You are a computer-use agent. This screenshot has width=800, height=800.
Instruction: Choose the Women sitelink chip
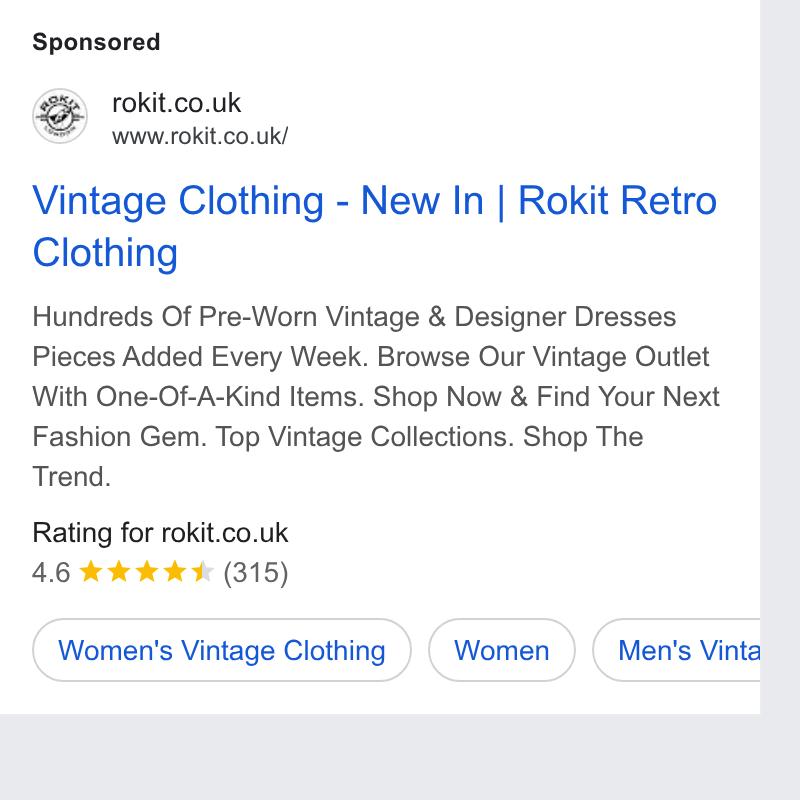(502, 650)
